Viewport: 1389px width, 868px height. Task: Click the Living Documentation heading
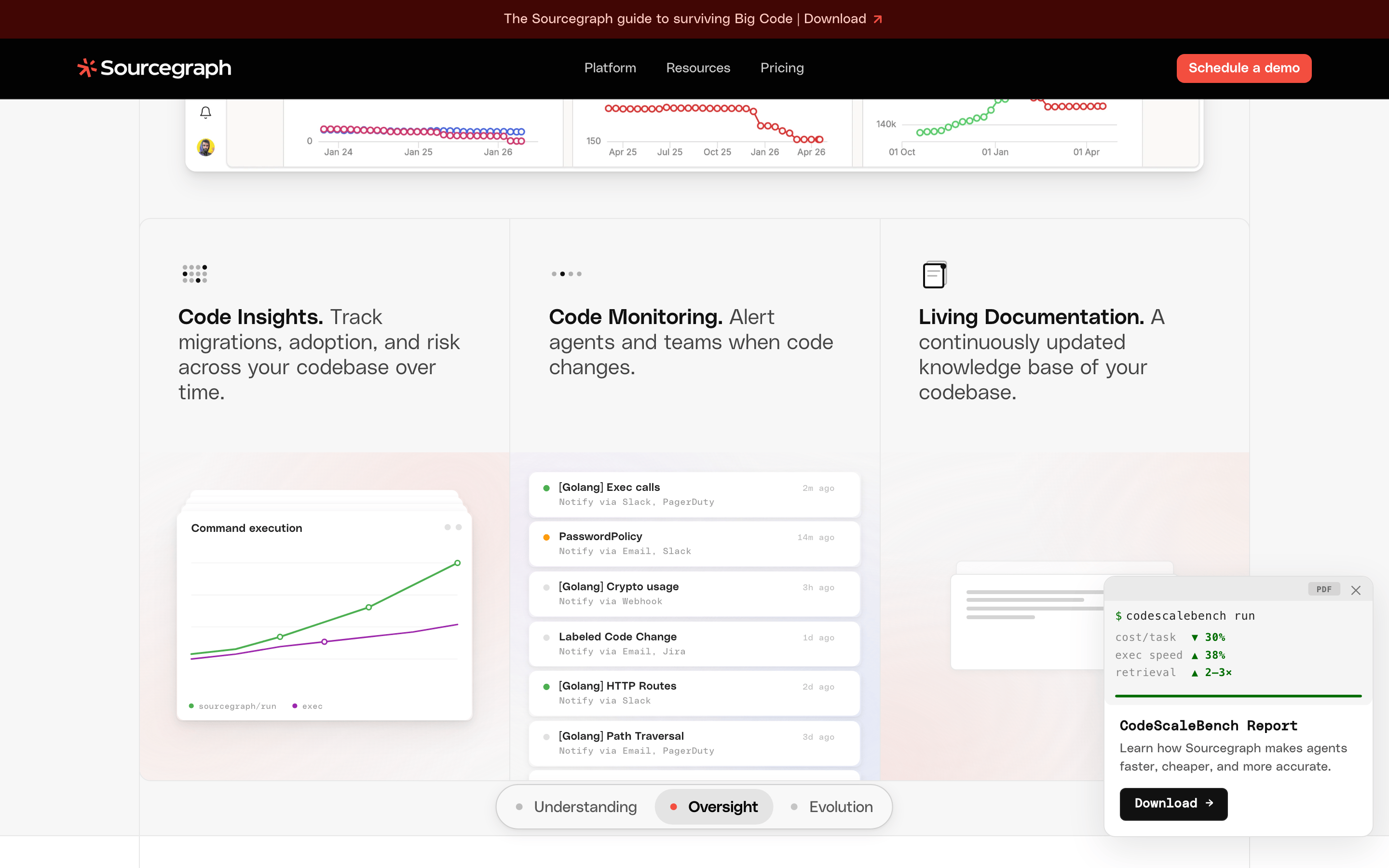click(x=1032, y=317)
